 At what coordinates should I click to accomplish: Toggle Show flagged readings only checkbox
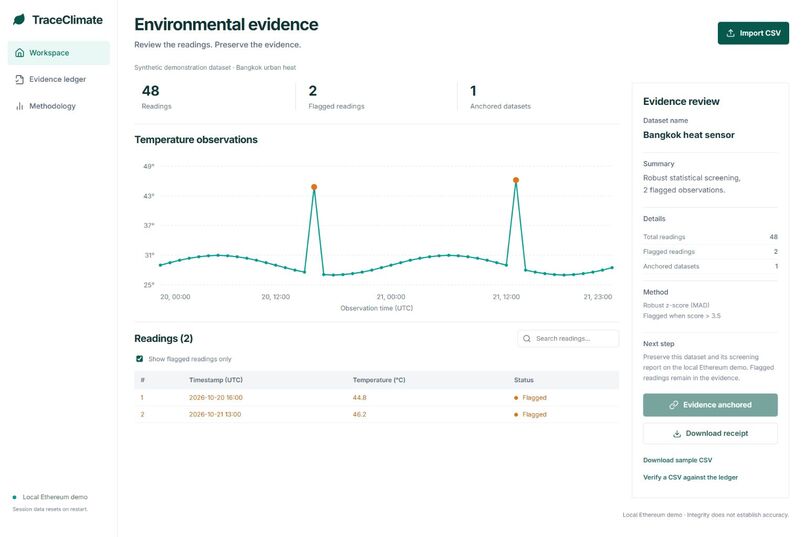pyautogui.click(x=139, y=359)
